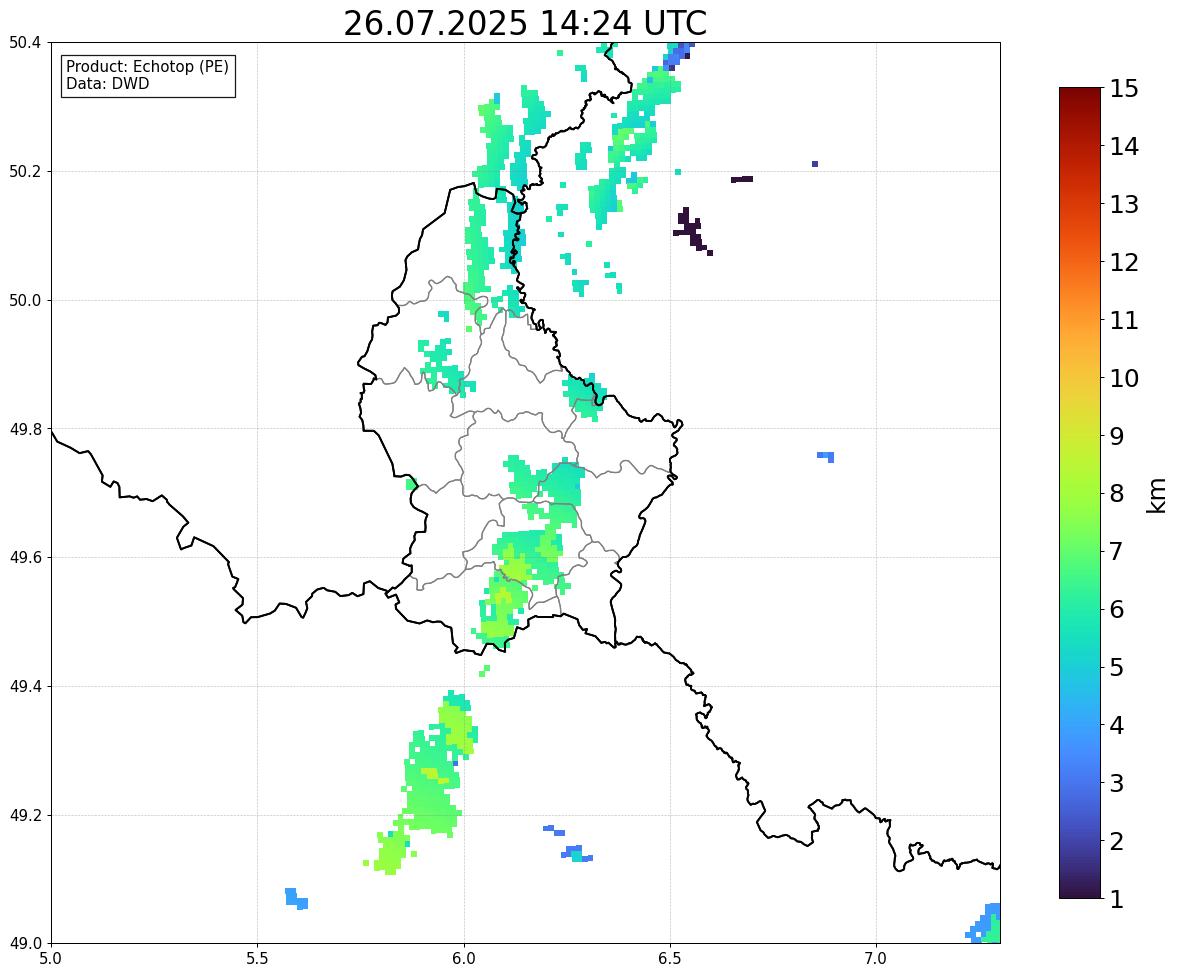Click the colorbar tick label 1

tap(1117, 899)
